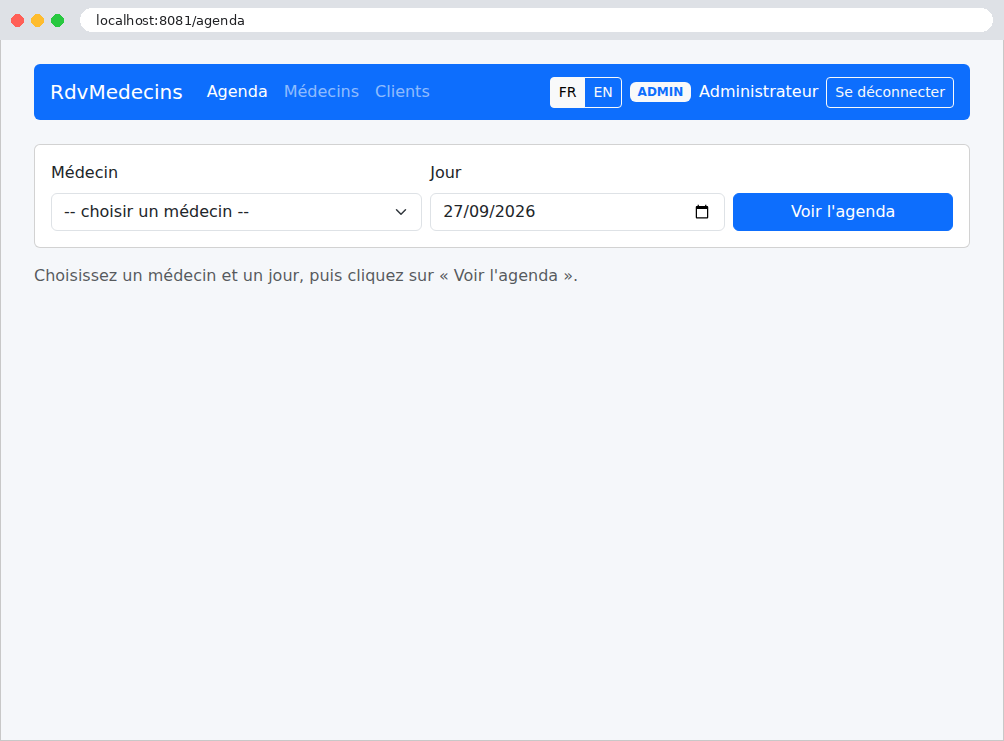1004x741 pixels.
Task: Click the browser address bar
Action: [x=536, y=20]
